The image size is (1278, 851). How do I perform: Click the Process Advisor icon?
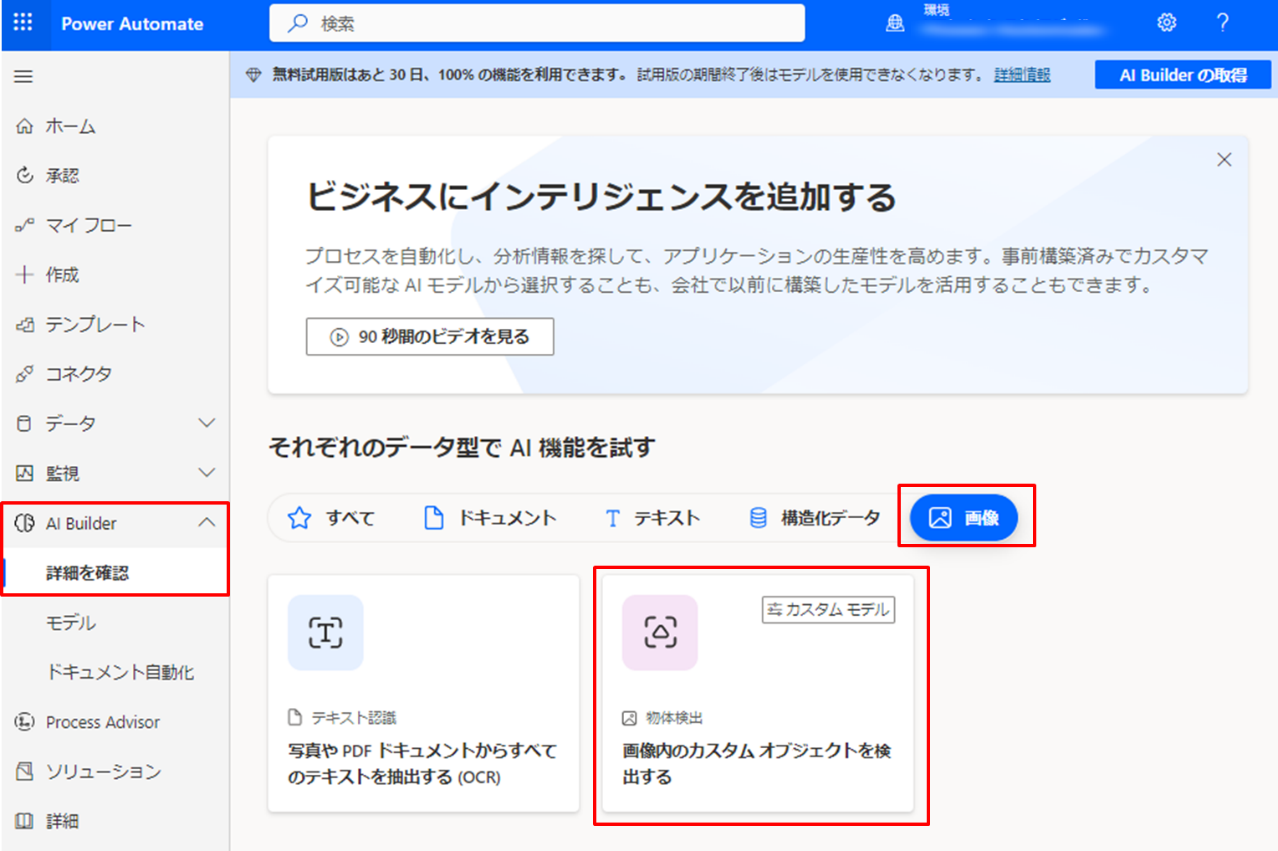(x=25, y=722)
